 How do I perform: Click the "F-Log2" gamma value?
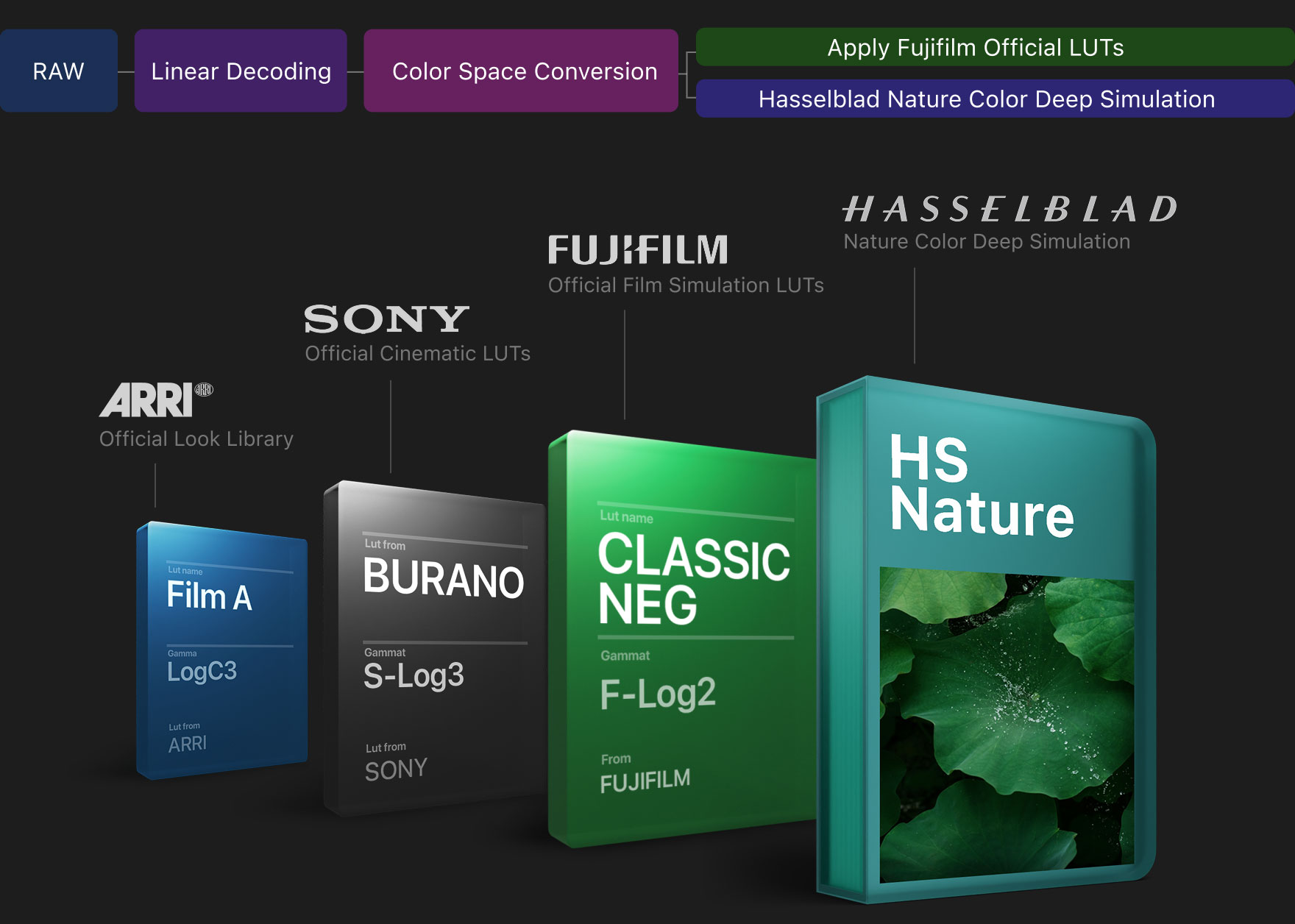coord(658,694)
